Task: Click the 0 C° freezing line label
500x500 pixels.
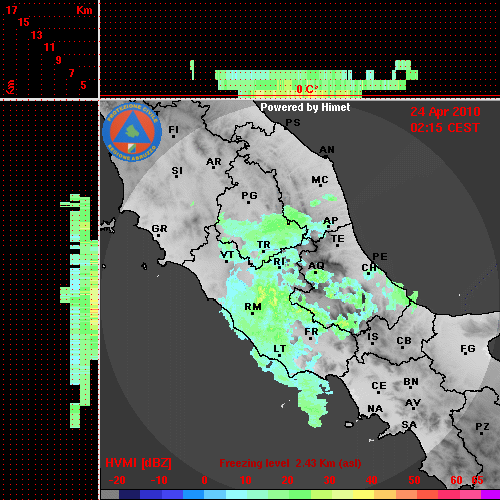Action: 307,89
